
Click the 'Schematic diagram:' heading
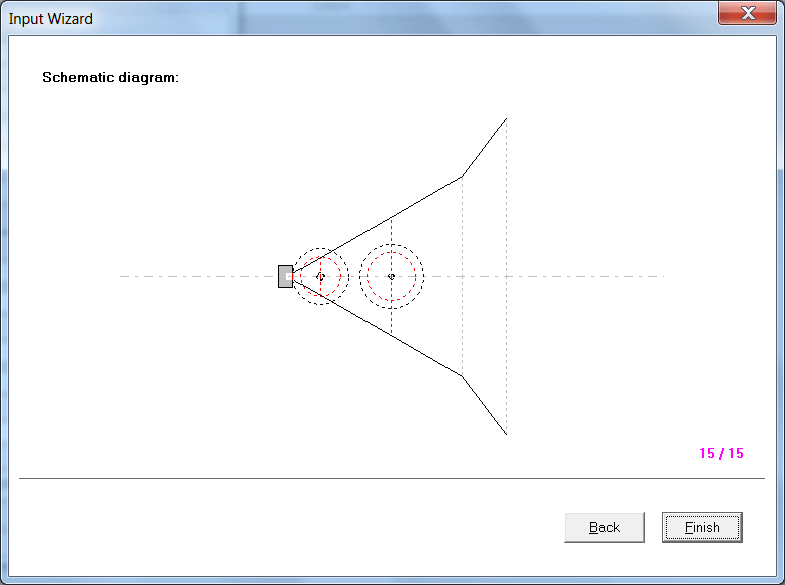point(110,78)
